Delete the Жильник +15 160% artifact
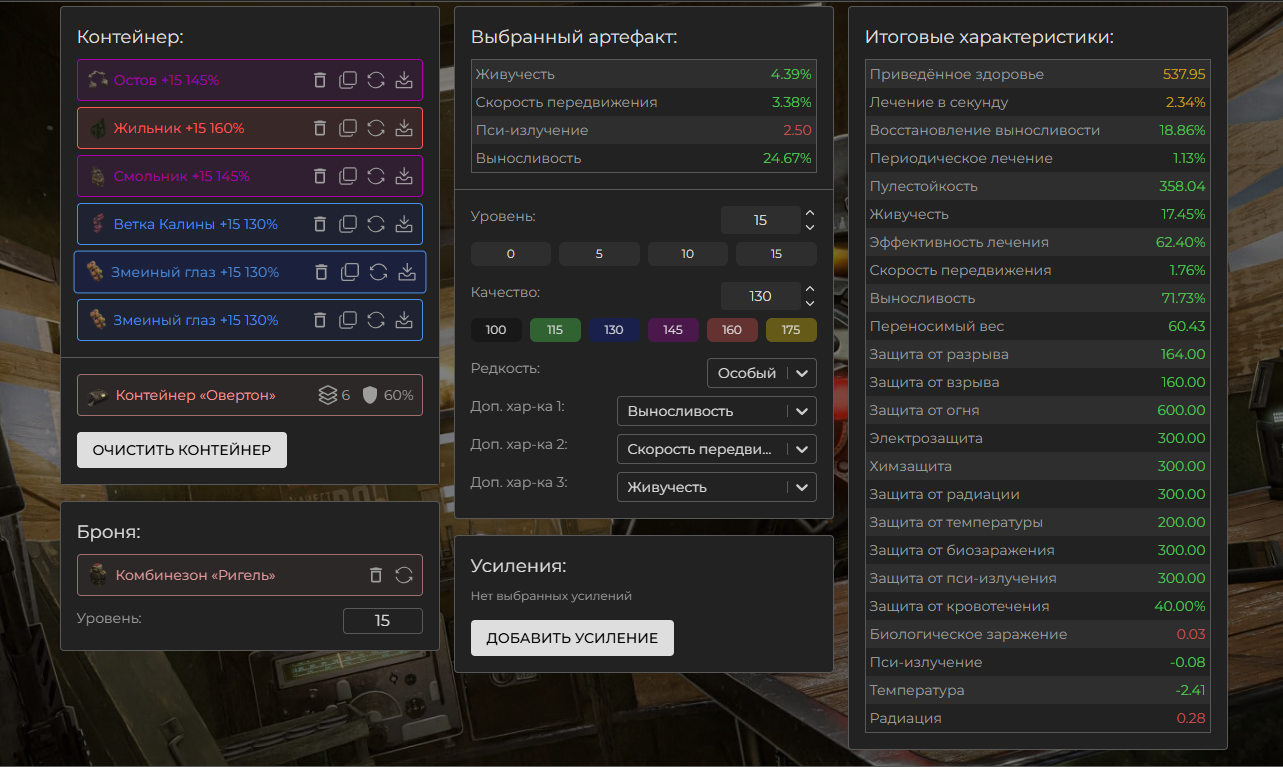Image resolution: width=1283 pixels, height=767 pixels. click(x=320, y=128)
